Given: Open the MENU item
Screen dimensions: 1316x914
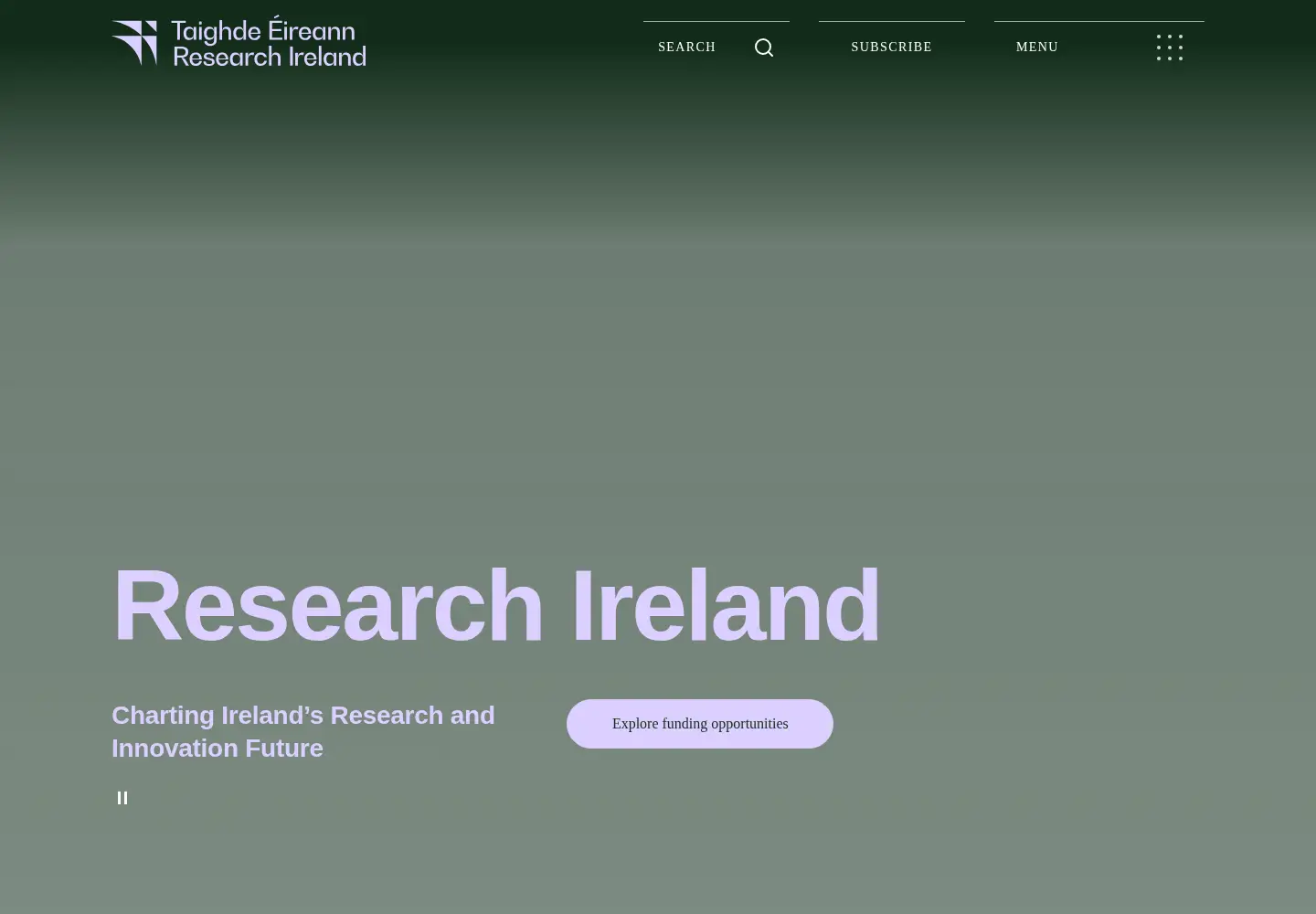Looking at the screenshot, I should click(x=1037, y=48).
